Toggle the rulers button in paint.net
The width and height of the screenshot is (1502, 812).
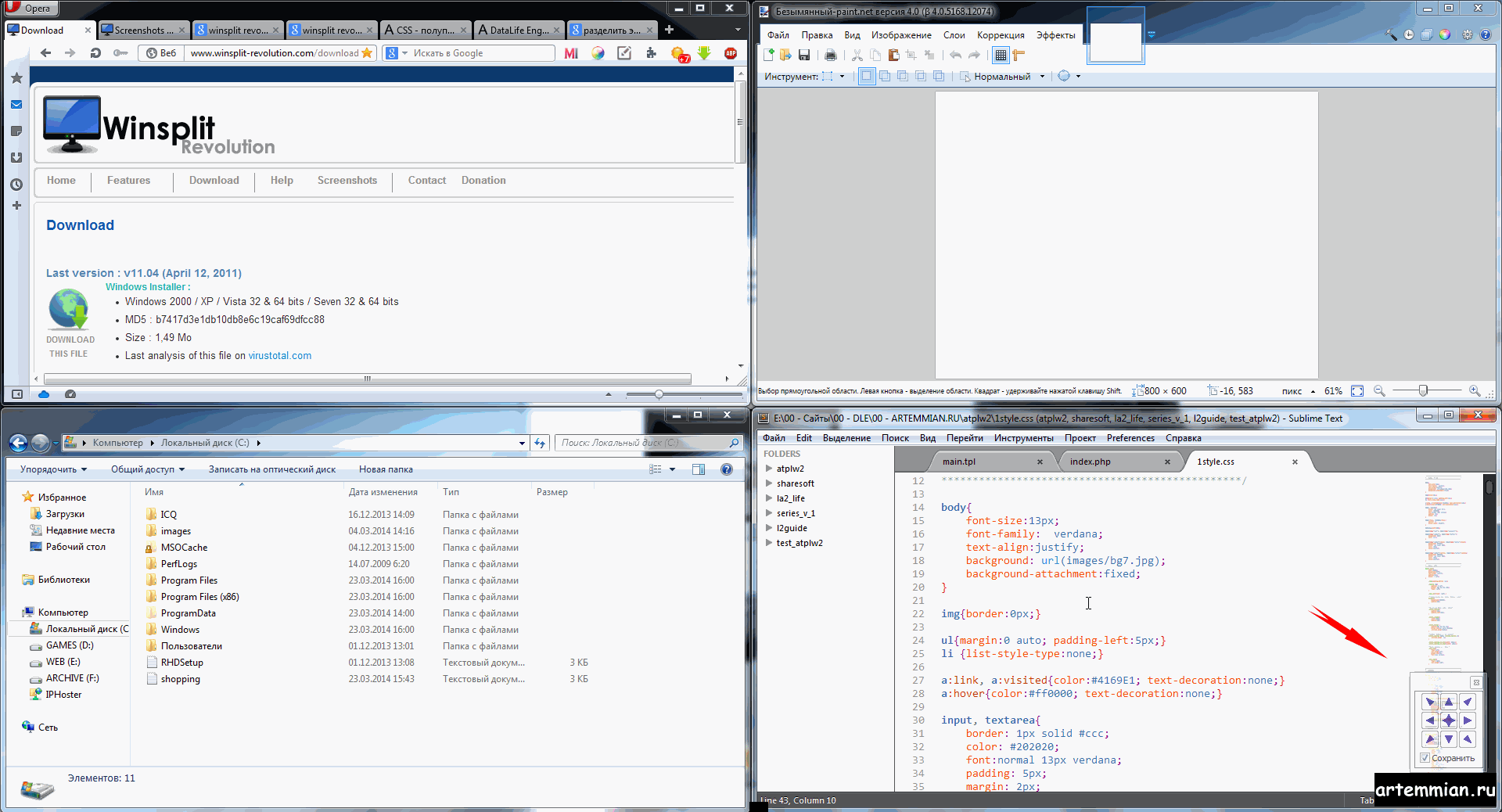(x=1019, y=55)
